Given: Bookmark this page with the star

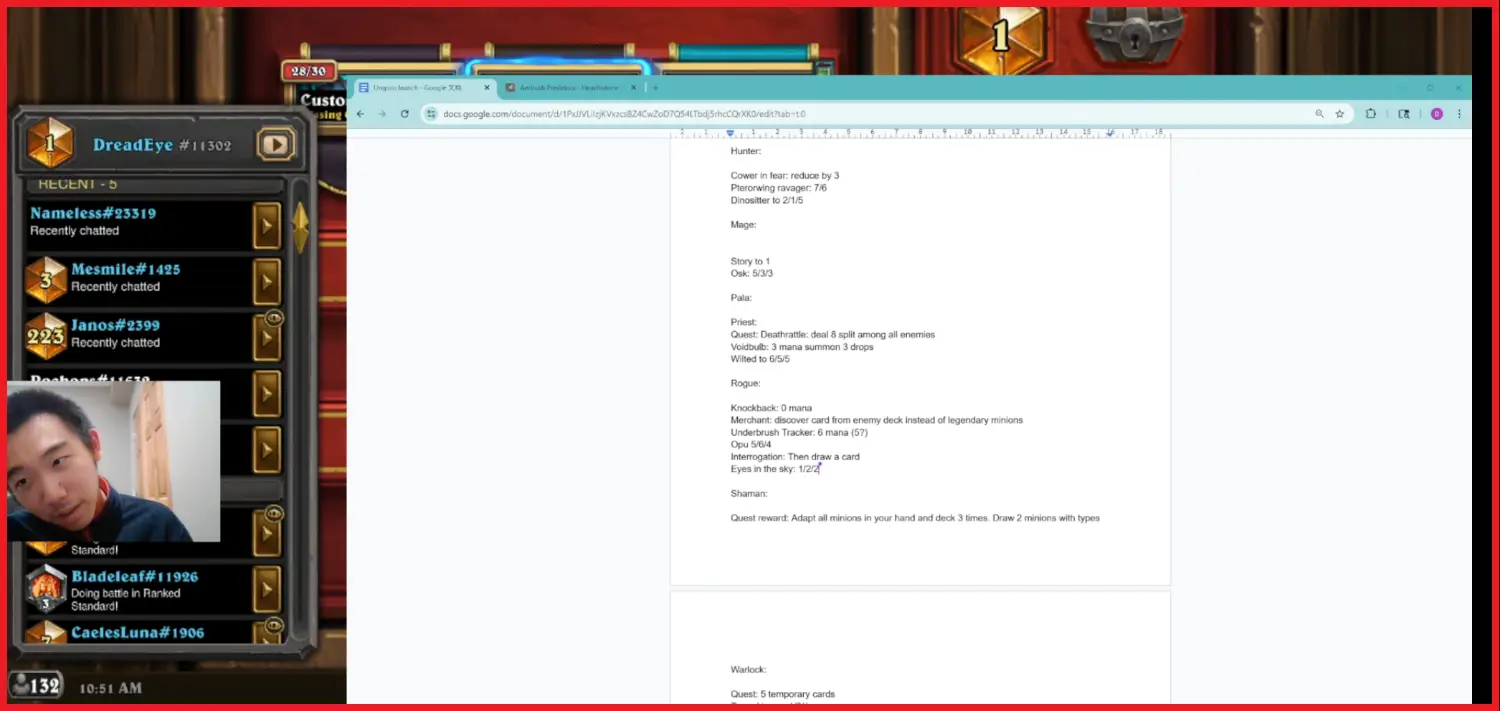Looking at the screenshot, I should 1340,114.
